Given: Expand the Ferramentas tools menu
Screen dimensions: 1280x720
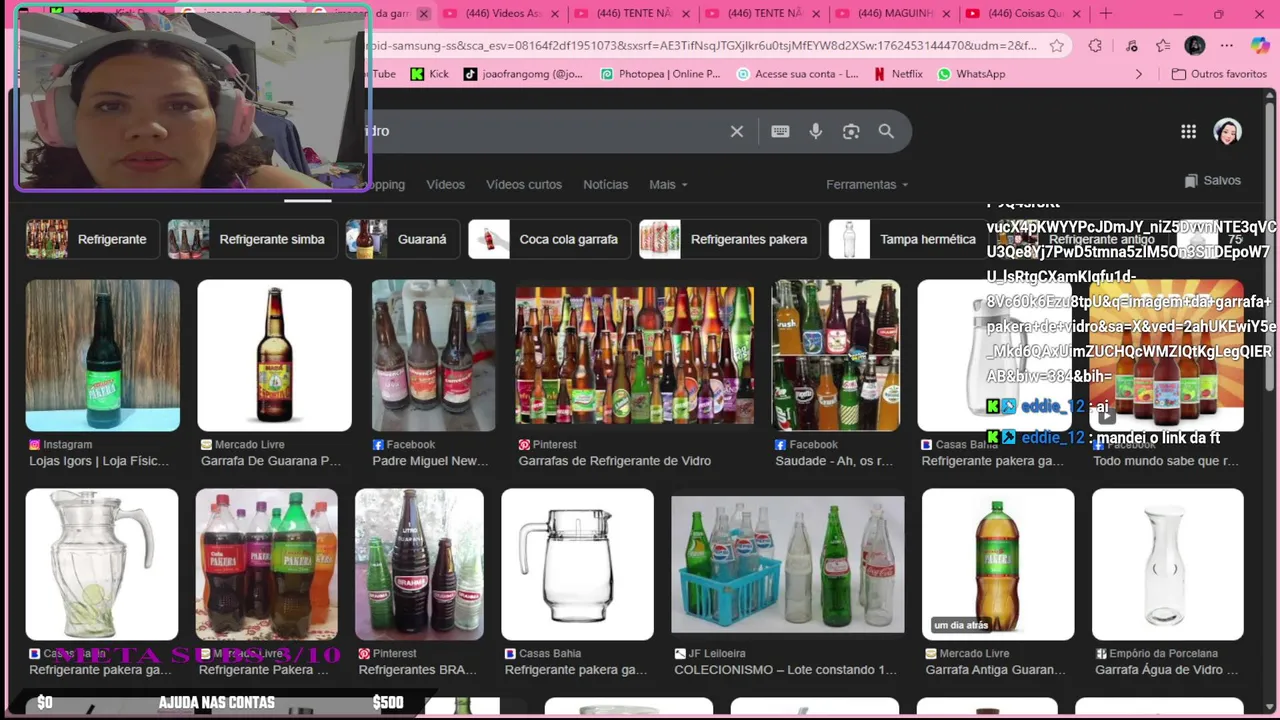Looking at the screenshot, I should pos(867,185).
